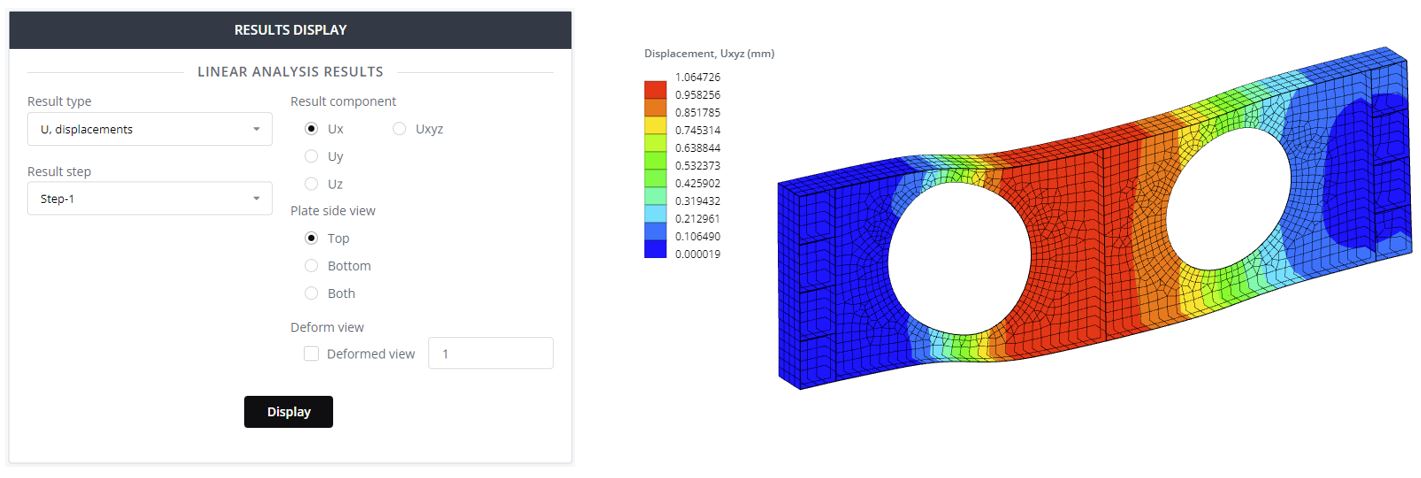Open the Result type dropdown
The image size is (1421, 478).
tap(150, 129)
